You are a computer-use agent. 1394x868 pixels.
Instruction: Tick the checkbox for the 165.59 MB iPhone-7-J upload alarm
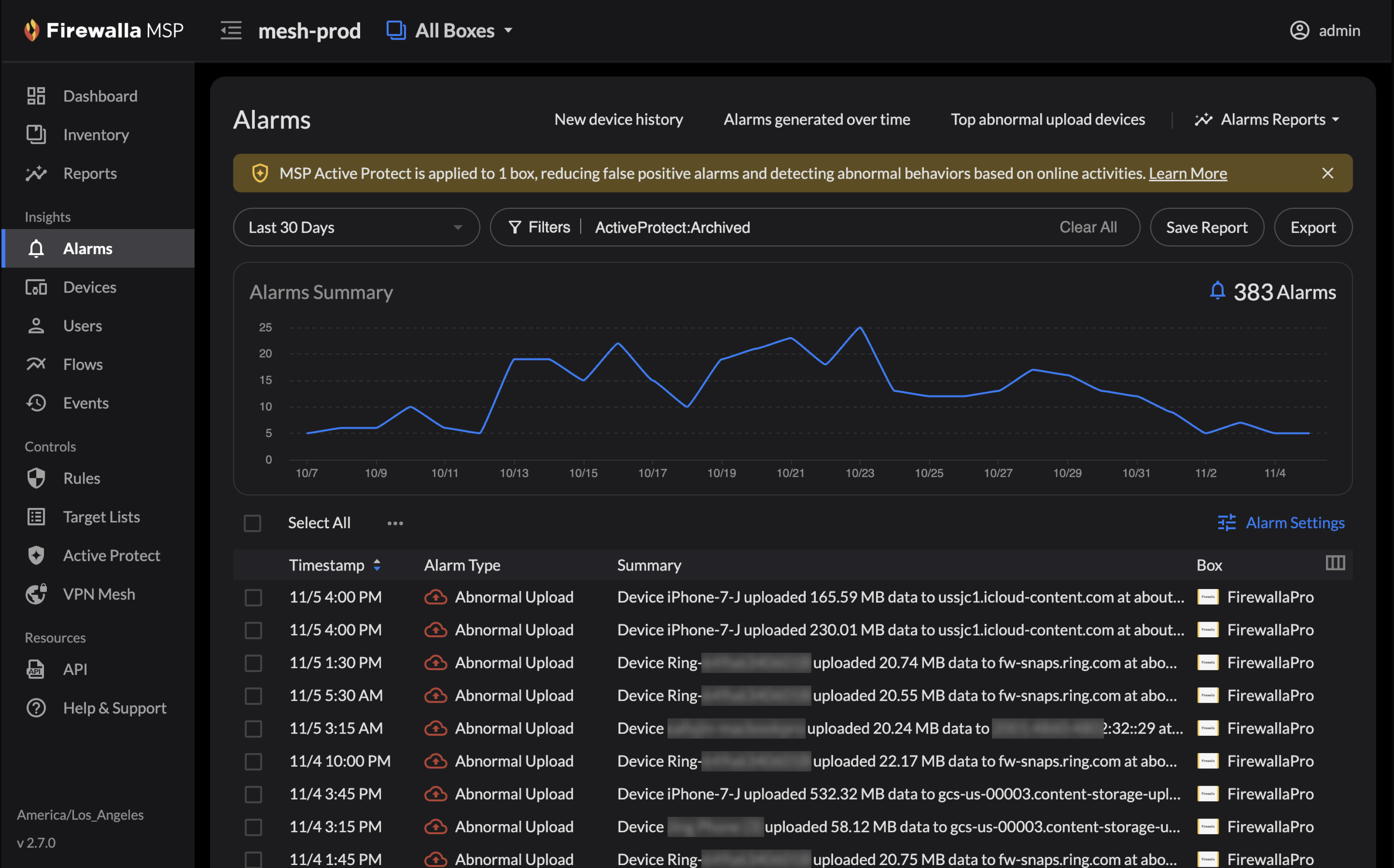tap(253, 597)
